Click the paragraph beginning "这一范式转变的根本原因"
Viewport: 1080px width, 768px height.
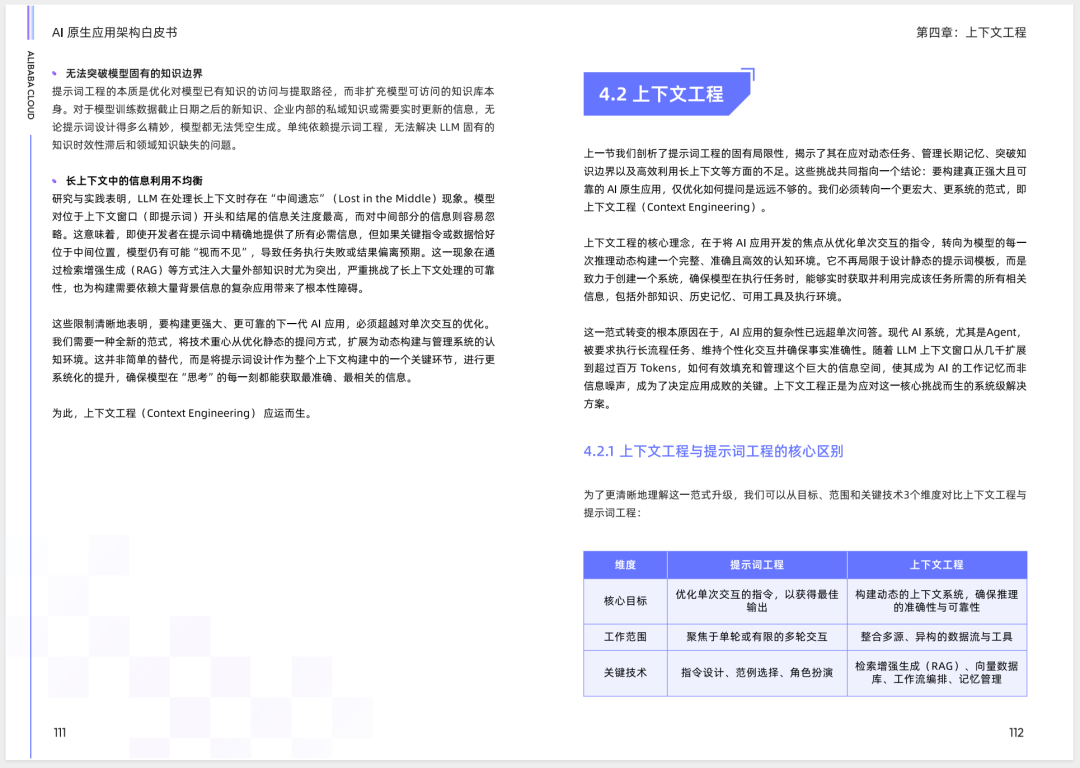(x=805, y=369)
